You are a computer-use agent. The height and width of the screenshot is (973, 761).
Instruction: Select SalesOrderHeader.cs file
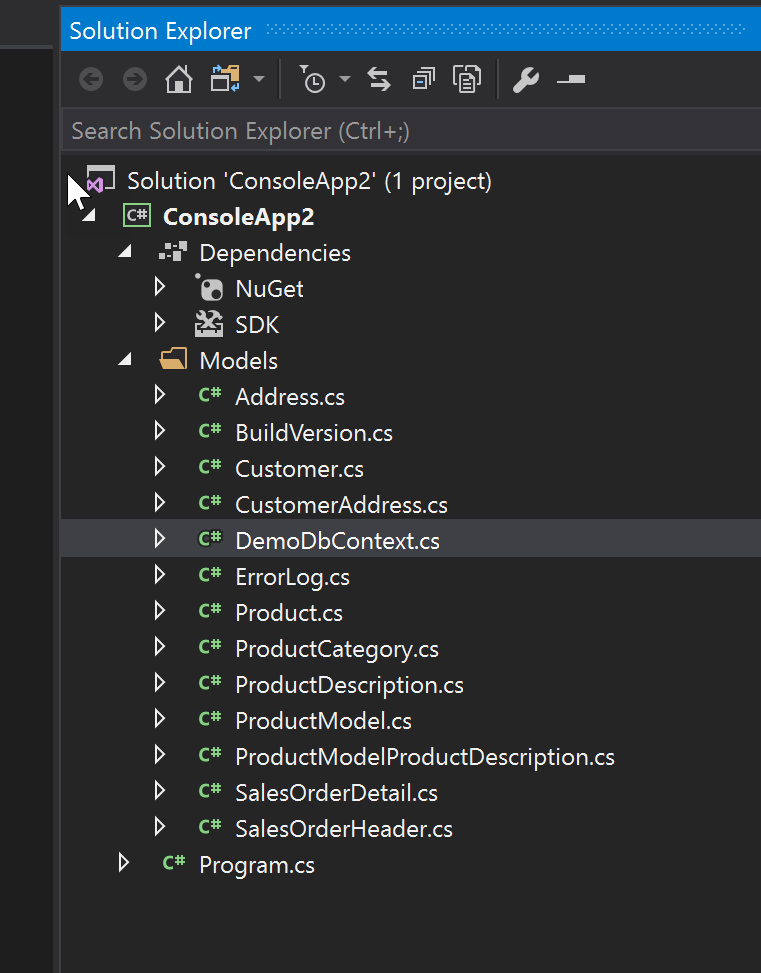[x=344, y=829]
